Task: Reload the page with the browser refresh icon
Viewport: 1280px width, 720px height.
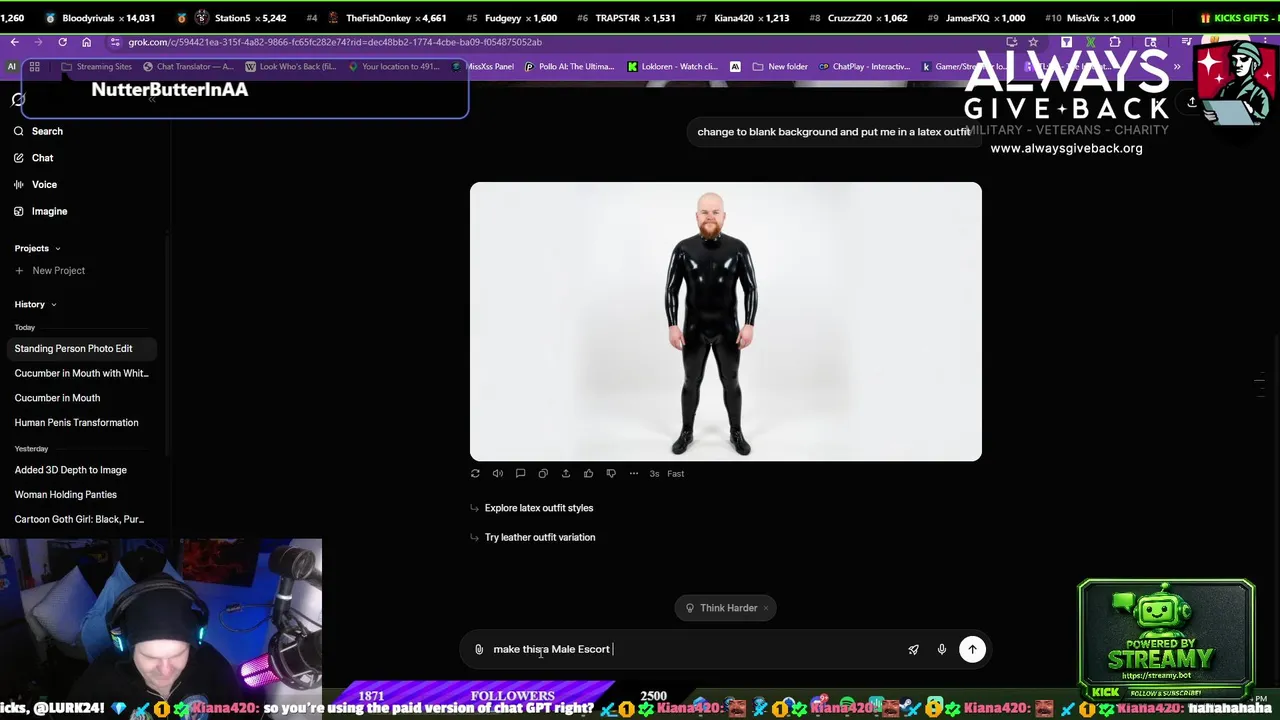Action: coord(62,42)
